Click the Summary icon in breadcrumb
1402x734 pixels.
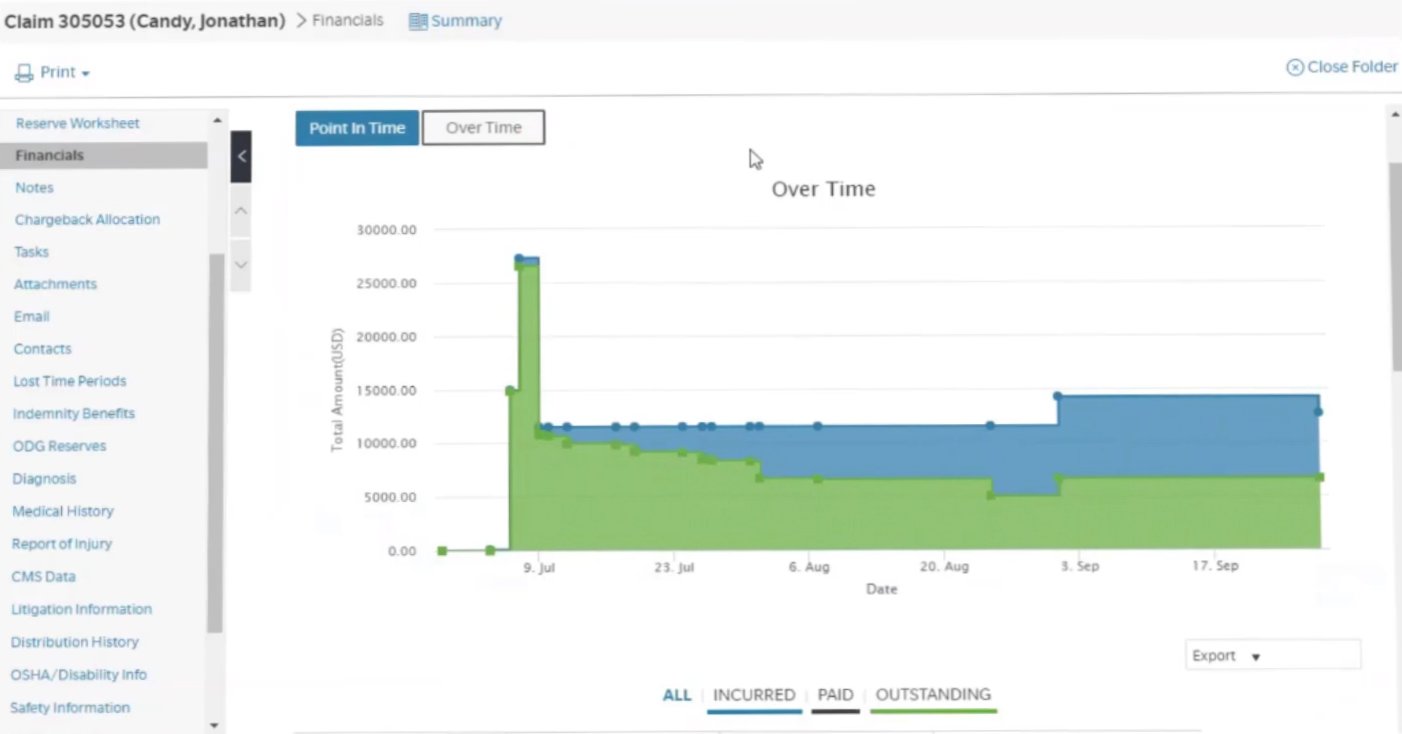click(418, 21)
